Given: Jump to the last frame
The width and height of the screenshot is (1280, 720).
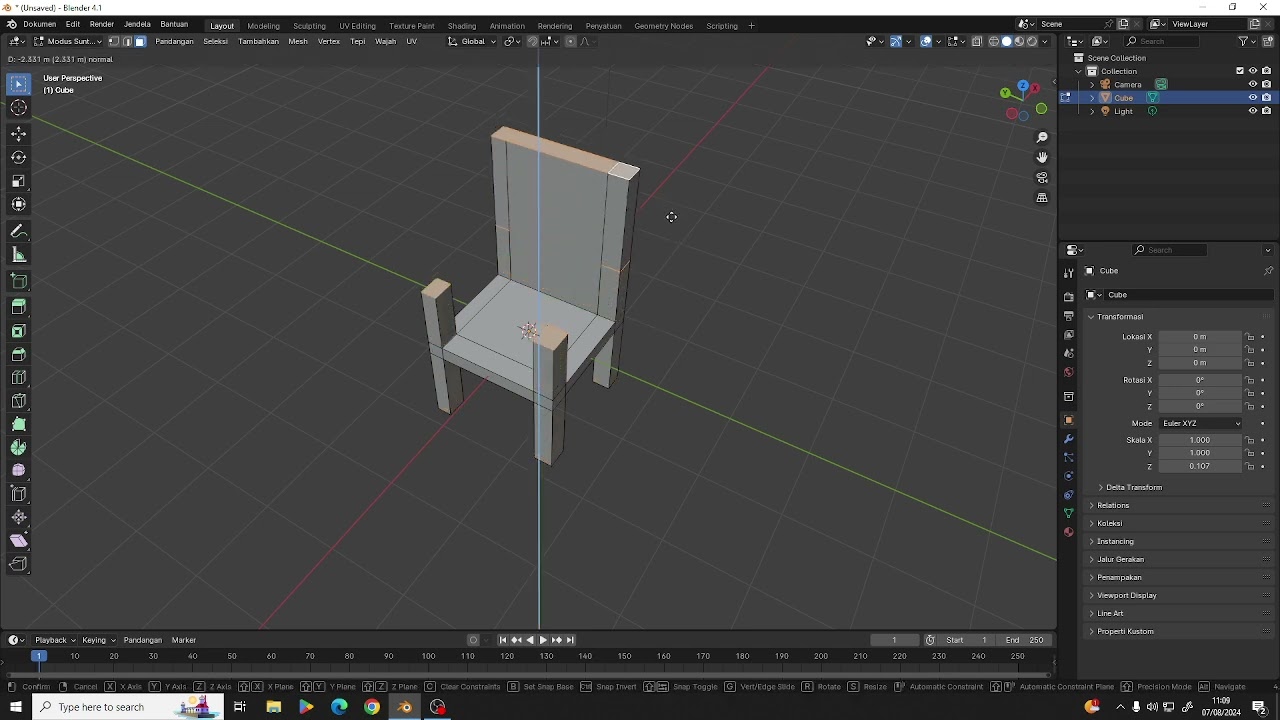Looking at the screenshot, I should (570, 640).
